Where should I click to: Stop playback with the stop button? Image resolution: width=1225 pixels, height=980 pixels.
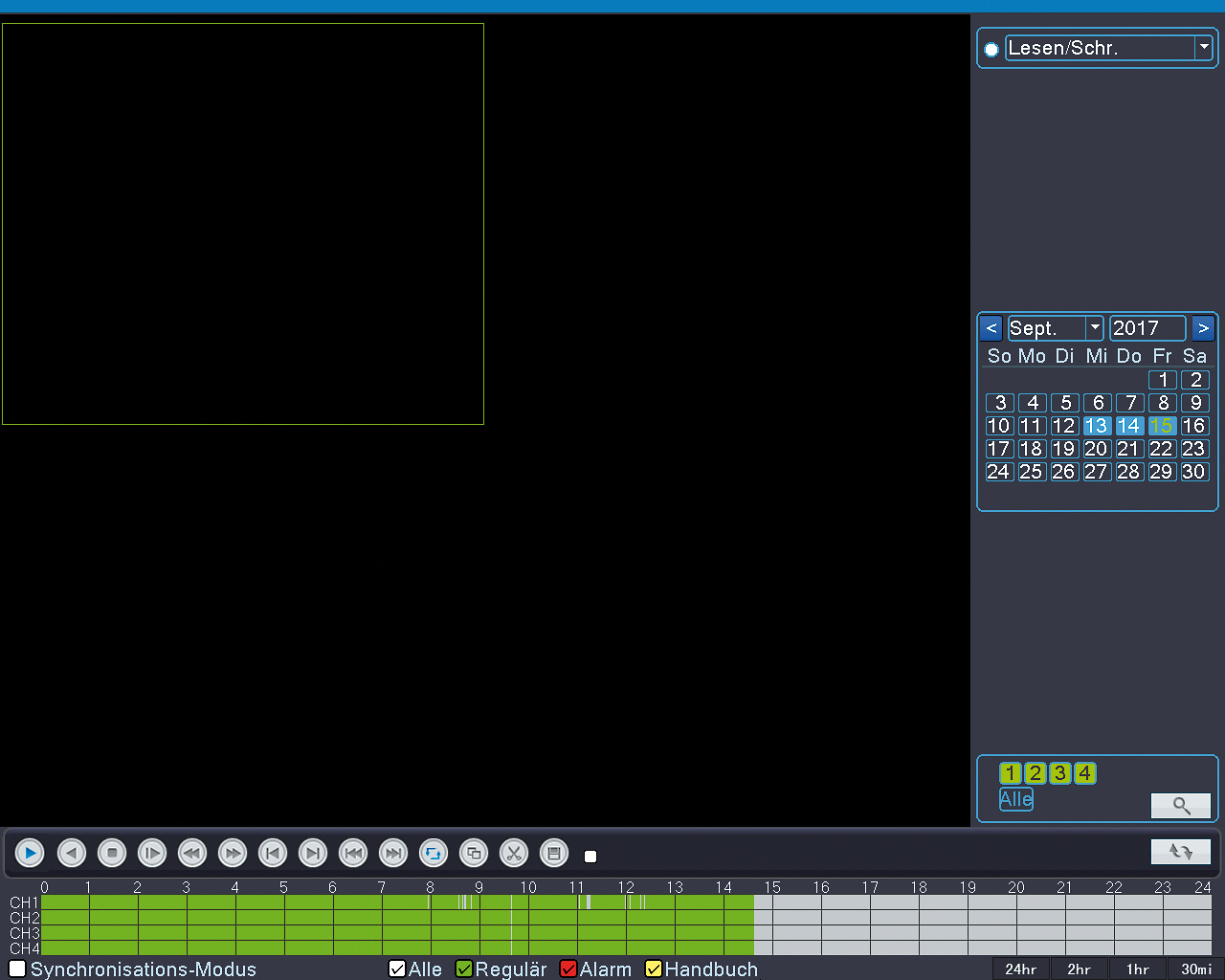[x=112, y=853]
